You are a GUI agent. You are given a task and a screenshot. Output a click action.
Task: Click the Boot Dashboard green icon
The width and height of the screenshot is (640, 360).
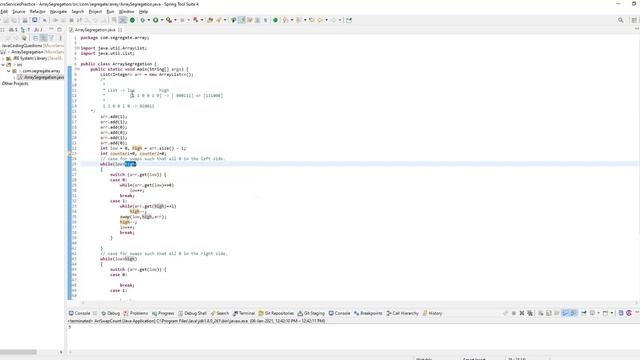point(132,20)
